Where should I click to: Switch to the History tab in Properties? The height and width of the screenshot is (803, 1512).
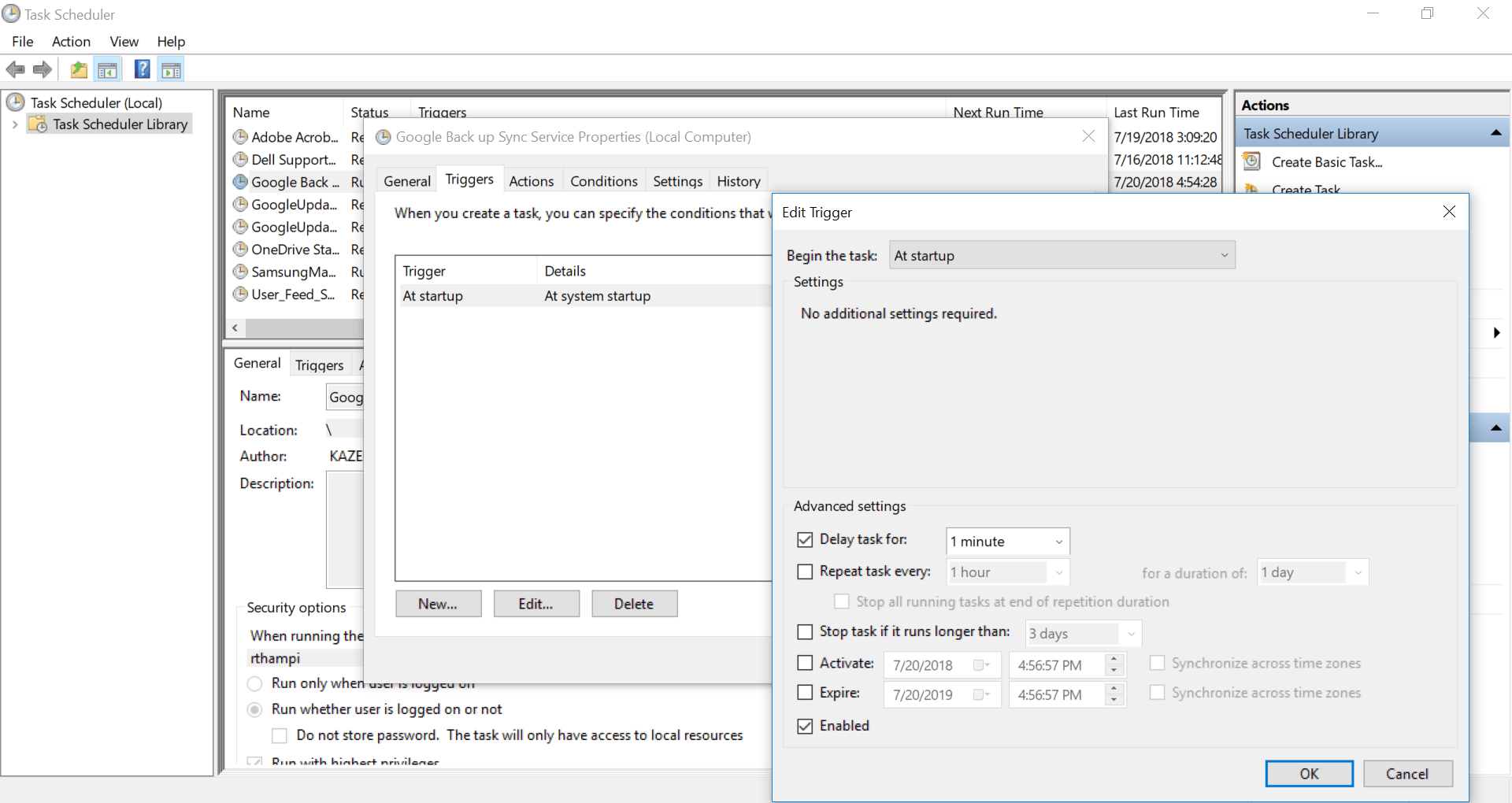[739, 181]
